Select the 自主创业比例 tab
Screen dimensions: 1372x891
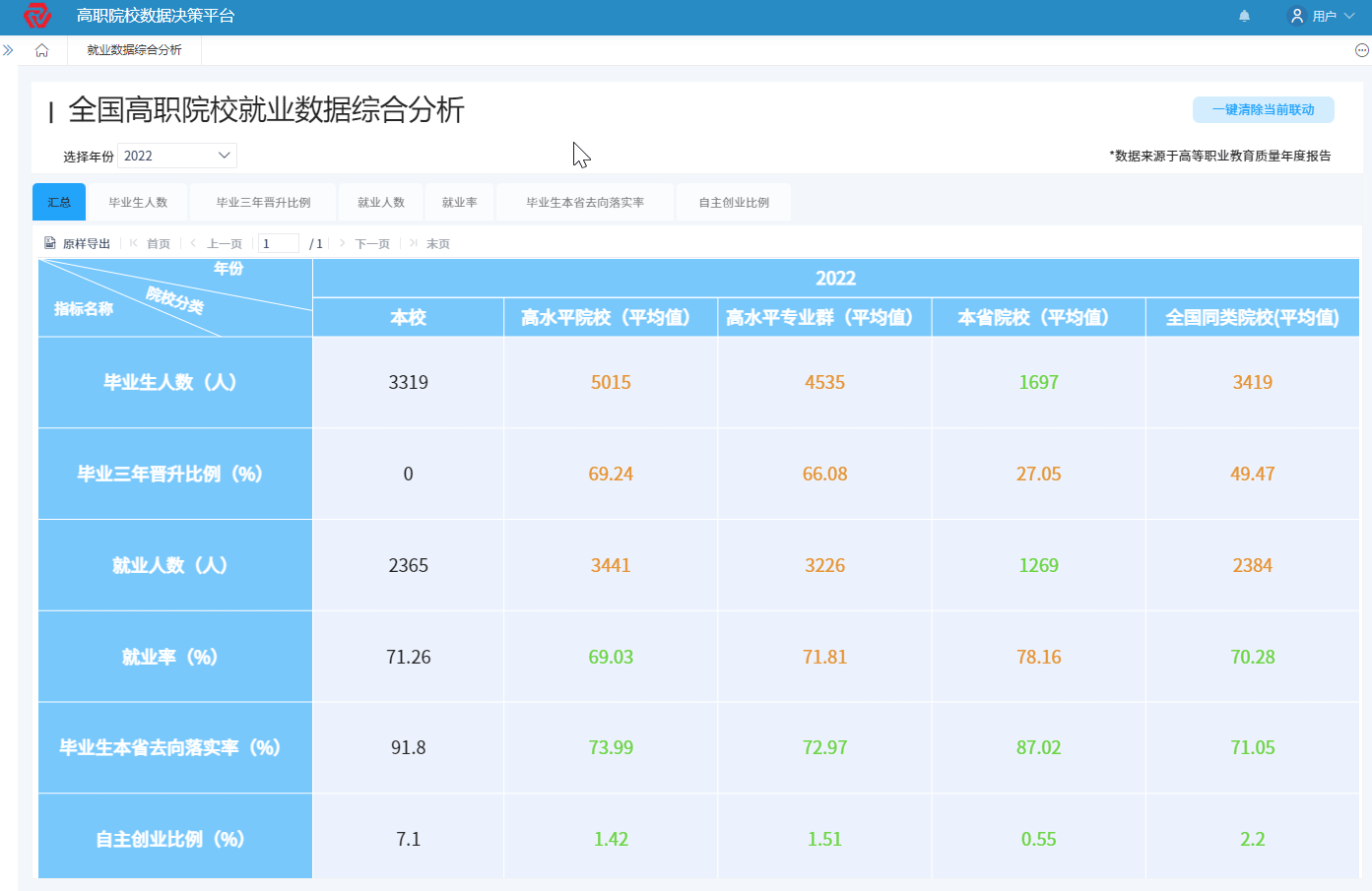[x=733, y=202]
